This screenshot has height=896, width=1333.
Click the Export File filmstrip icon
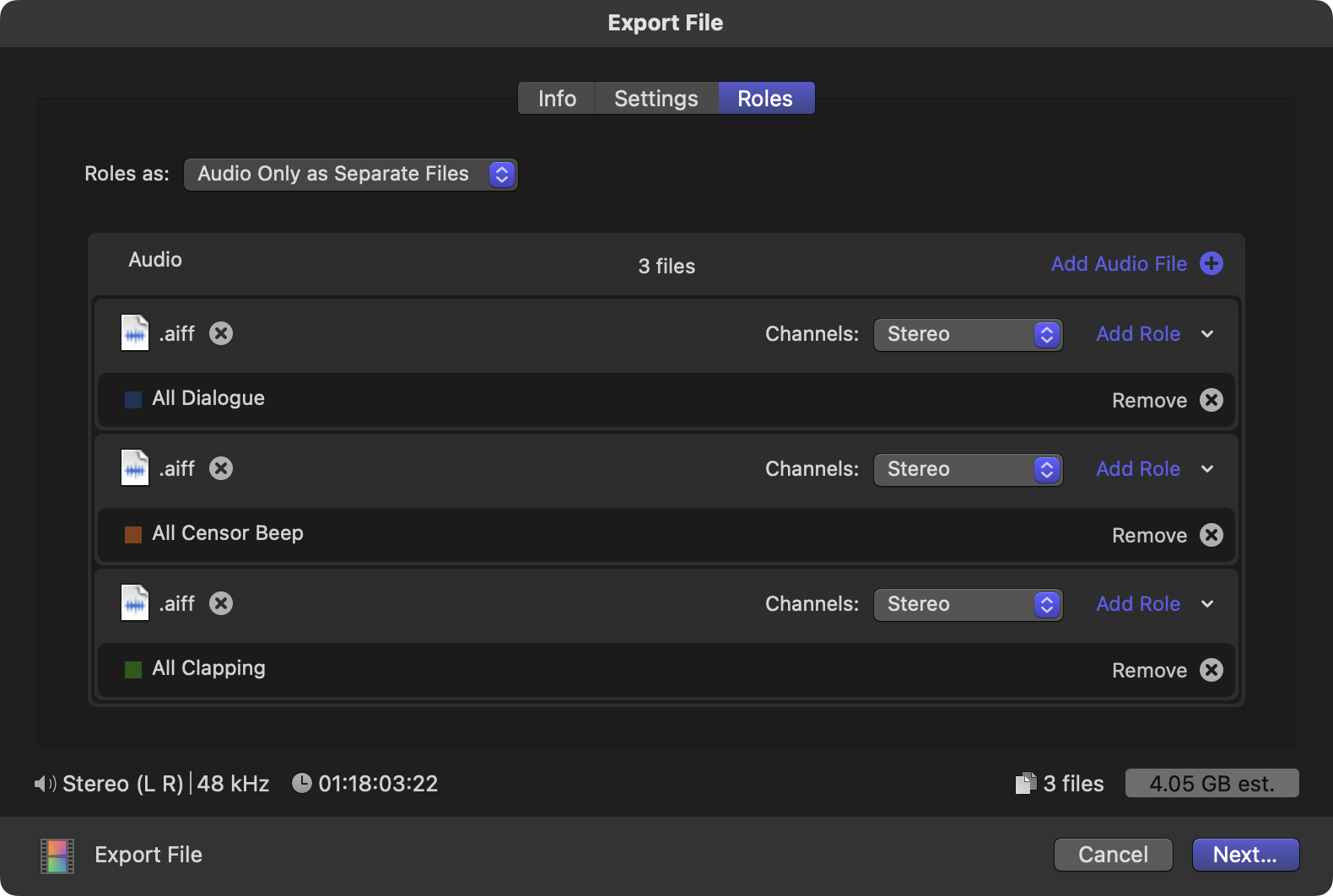pyautogui.click(x=57, y=856)
